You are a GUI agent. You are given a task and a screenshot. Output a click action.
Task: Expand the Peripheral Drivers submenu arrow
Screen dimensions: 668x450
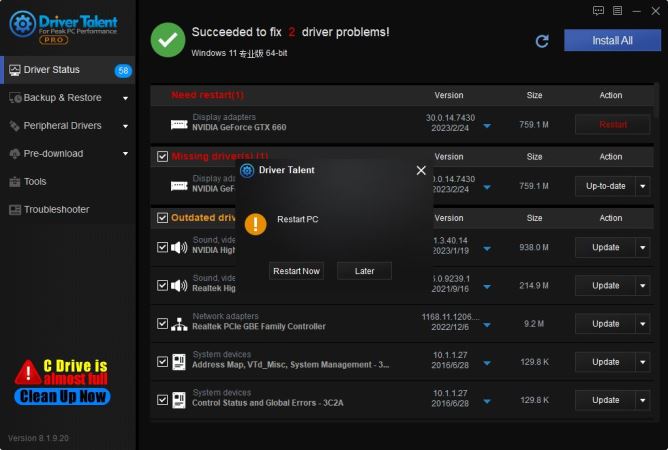tap(125, 126)
